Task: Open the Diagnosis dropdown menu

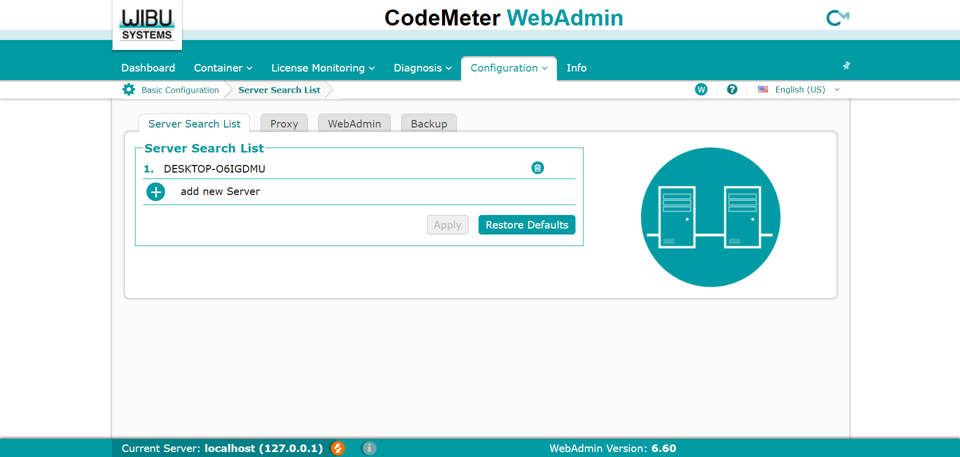Action: point(422,68)
